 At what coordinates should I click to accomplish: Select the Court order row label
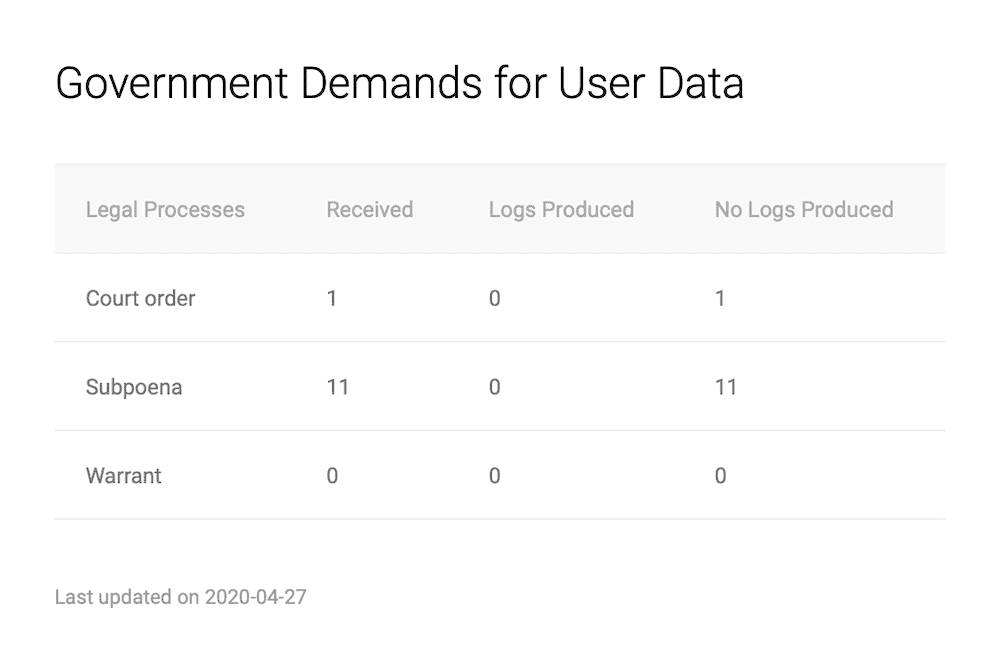(140, 298)
